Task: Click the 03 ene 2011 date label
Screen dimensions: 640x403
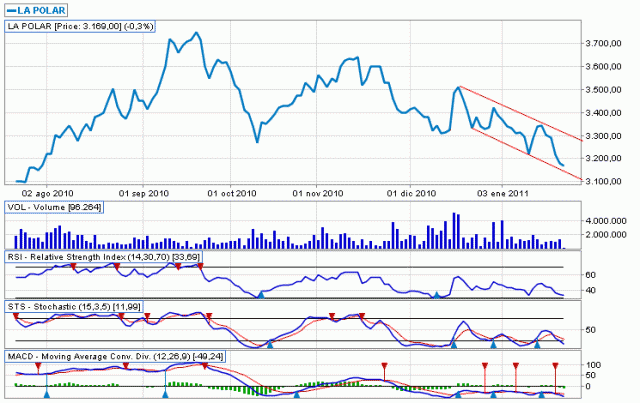Action: click(x=503, y=193)
